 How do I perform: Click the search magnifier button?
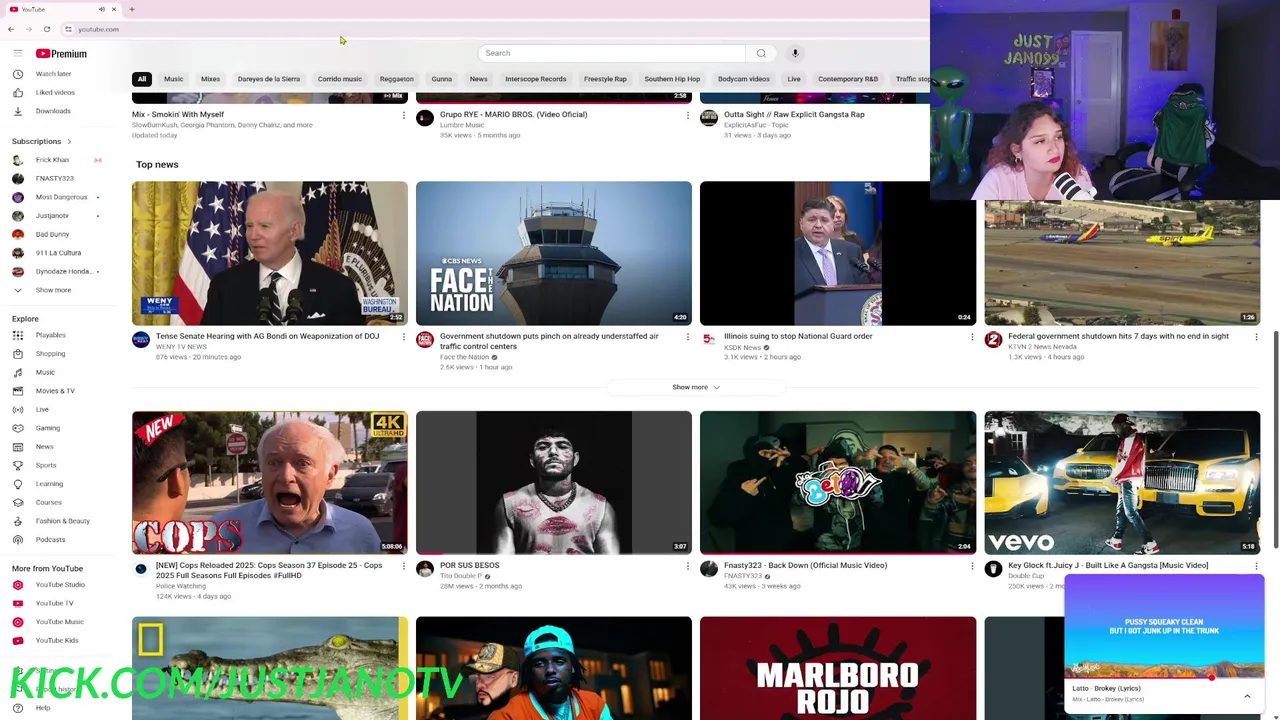tap(761, 53)
